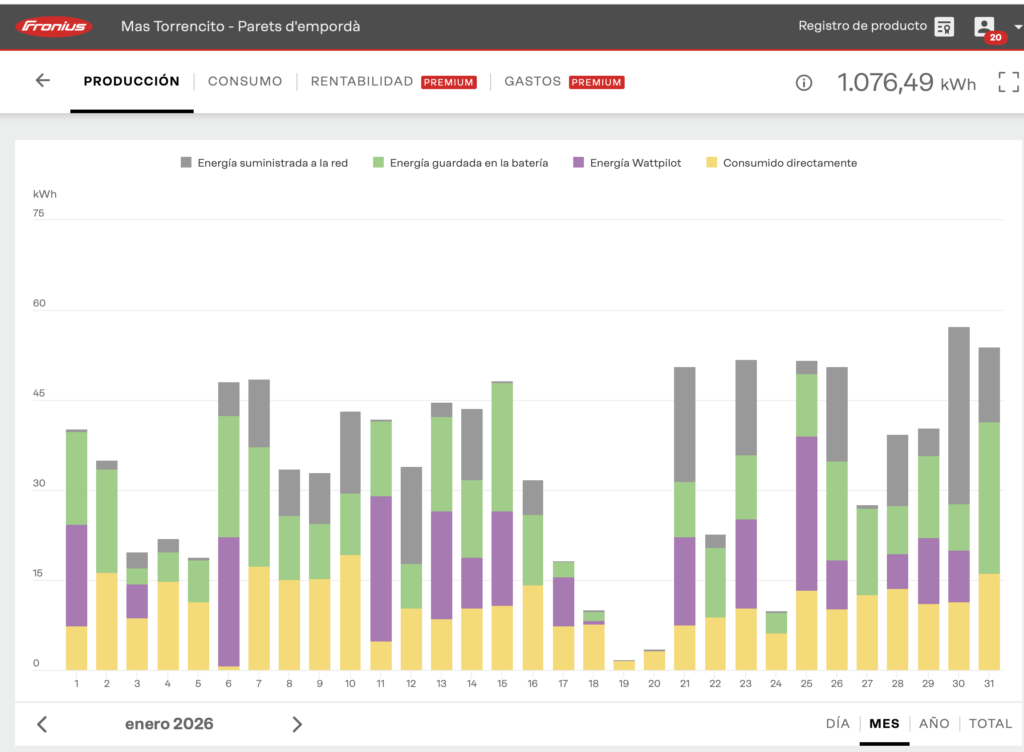Go to previous month with left chevron
The width and height of the screenshot is (1024, 752).
(42, 724)
